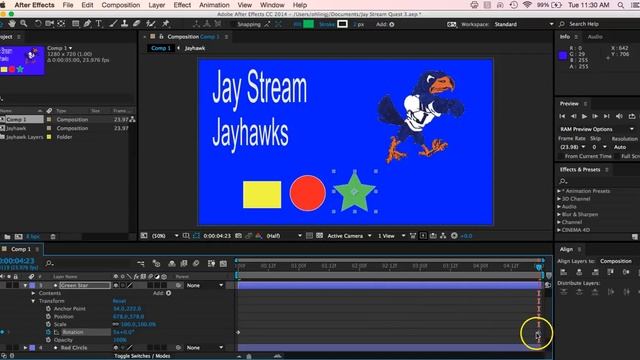640x360 pixels.
Task: Select the Horizontal Type tool
Action: point(99,24)
